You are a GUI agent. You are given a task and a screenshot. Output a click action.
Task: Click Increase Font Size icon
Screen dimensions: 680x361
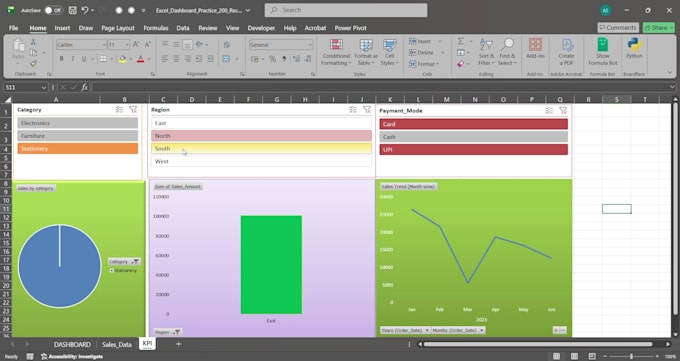coord(136,44)
